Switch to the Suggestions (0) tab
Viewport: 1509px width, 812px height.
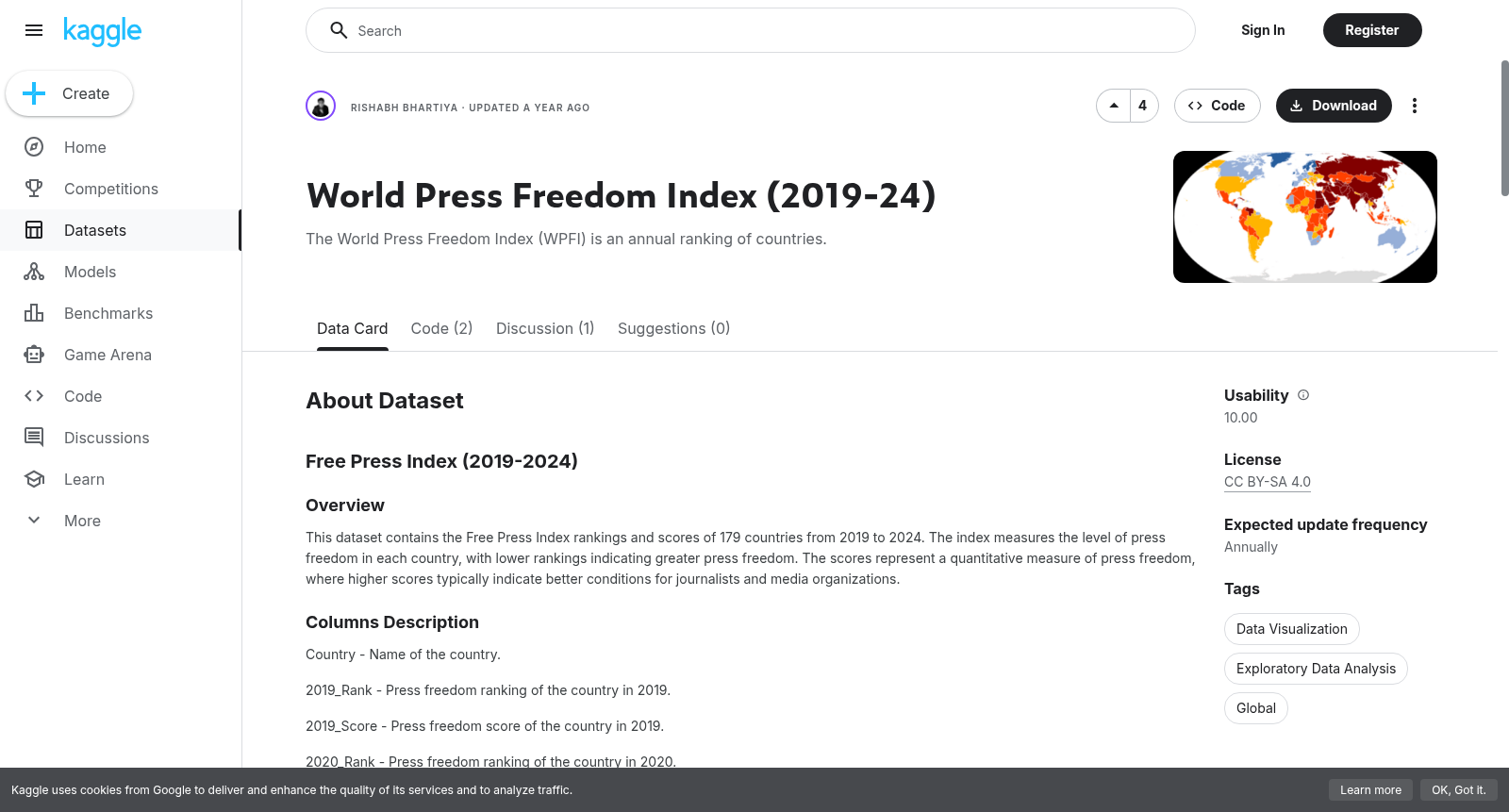(673, 328)
